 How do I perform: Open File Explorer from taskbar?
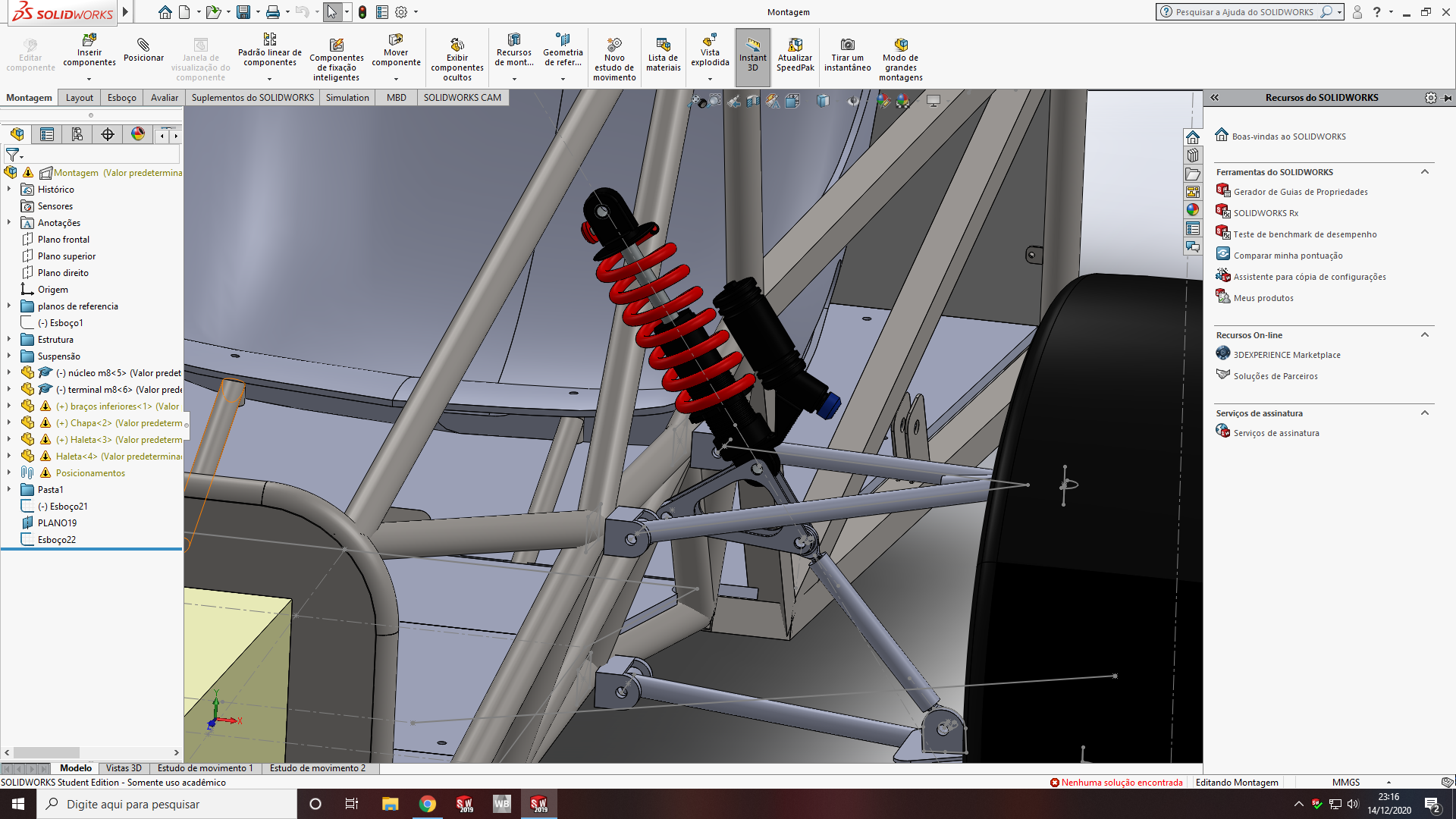390,804
